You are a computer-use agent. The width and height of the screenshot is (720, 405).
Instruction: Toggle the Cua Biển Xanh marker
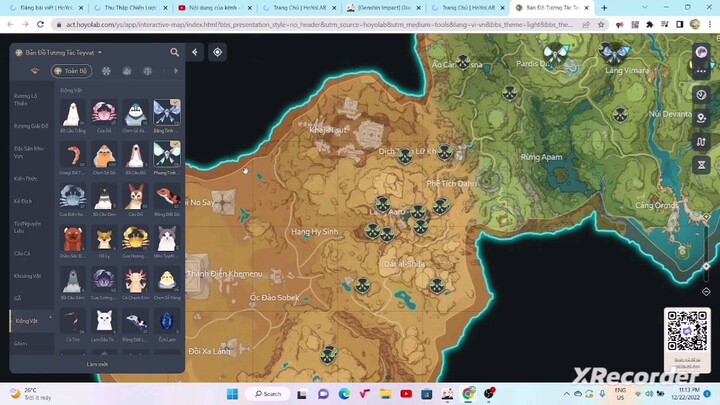[x=73, y=197]
